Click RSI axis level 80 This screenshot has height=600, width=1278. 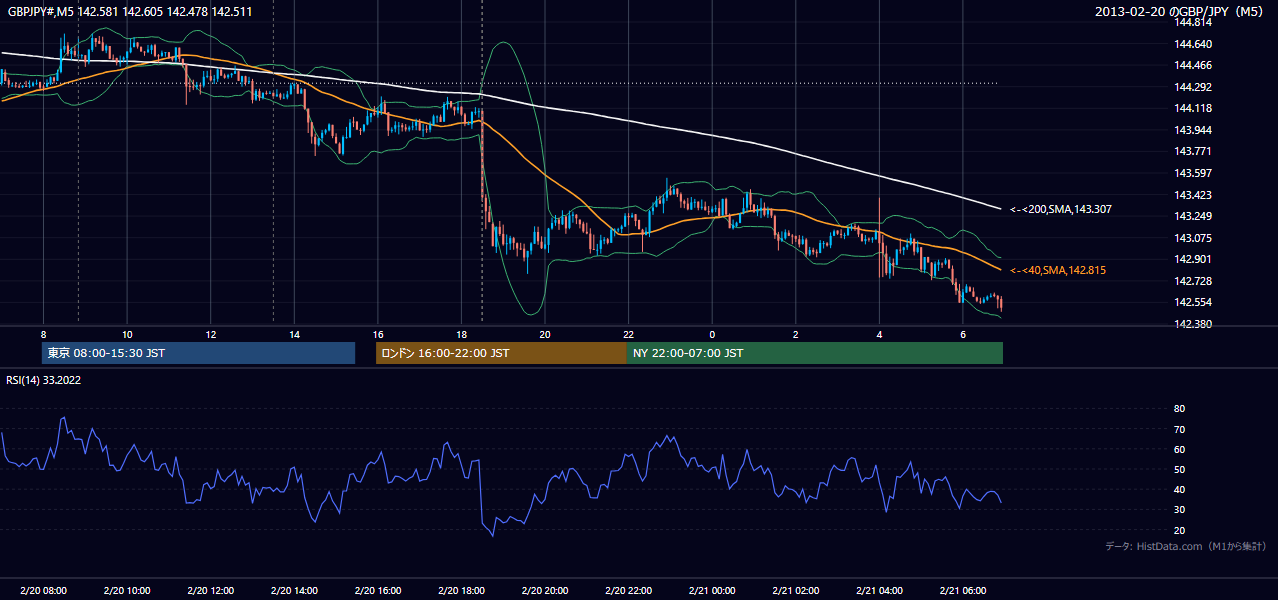point(1179,409)
